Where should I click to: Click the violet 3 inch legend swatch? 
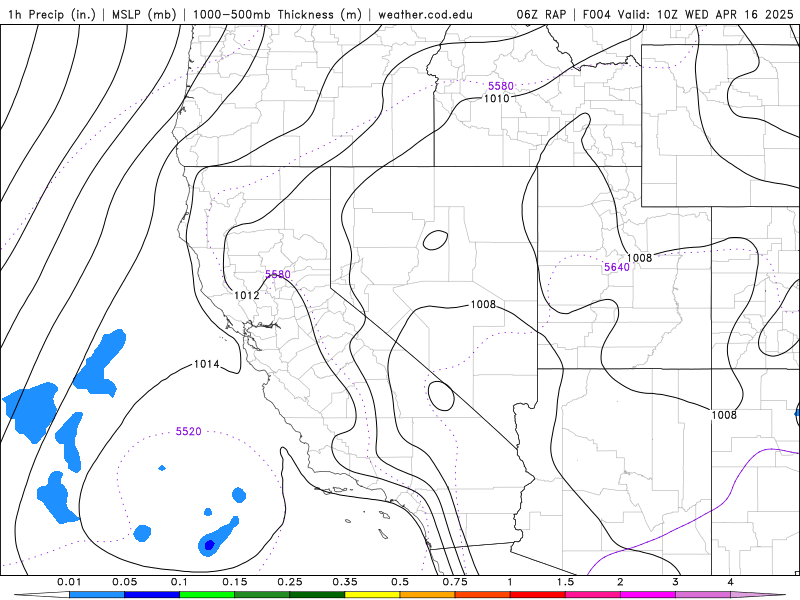[x=703, y=595]
